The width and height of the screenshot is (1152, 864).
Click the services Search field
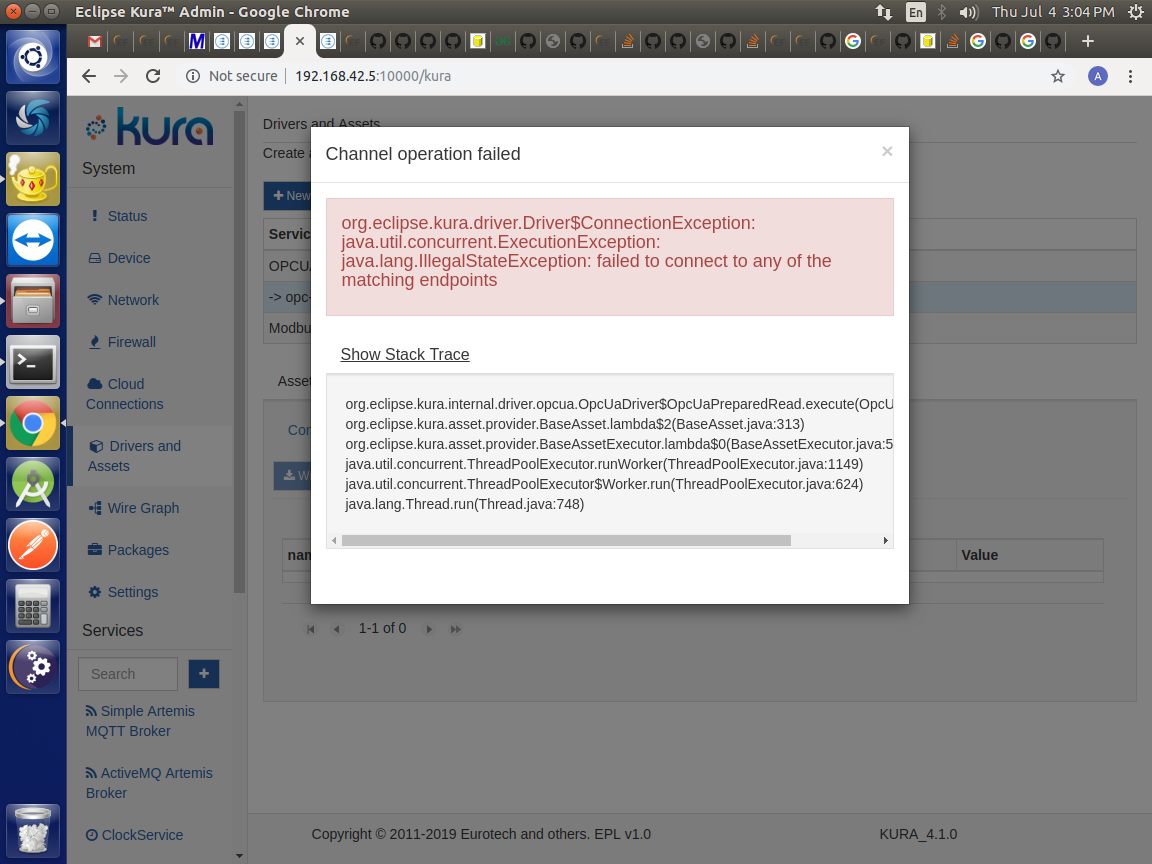point(128,674)
